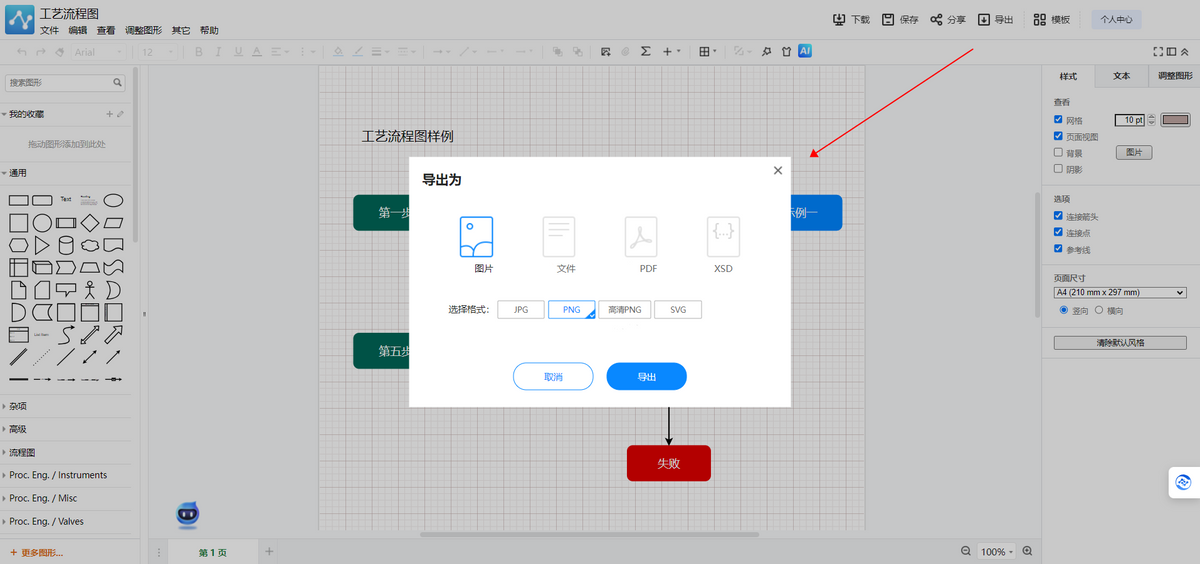This screenshot has width=1200, height=564.
Task: Expand the 流程图 section
Action: tap(19, 452)
